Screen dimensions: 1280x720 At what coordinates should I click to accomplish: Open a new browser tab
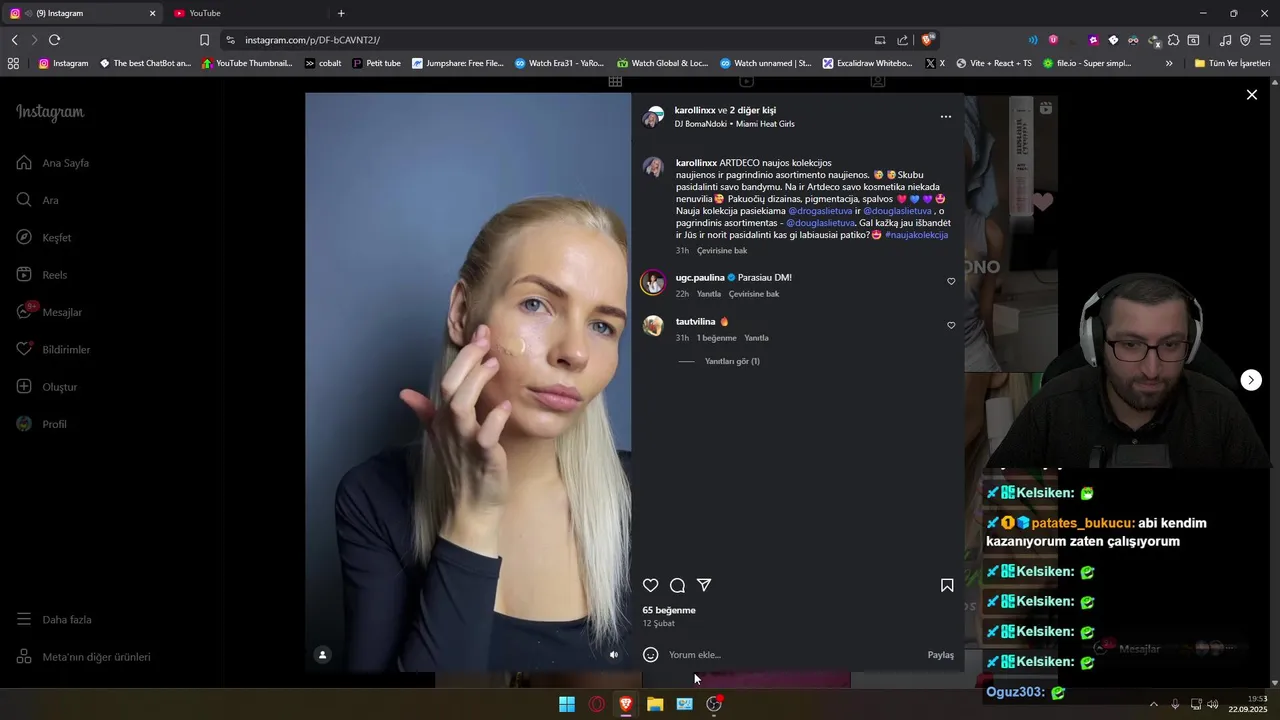(341, 13)
